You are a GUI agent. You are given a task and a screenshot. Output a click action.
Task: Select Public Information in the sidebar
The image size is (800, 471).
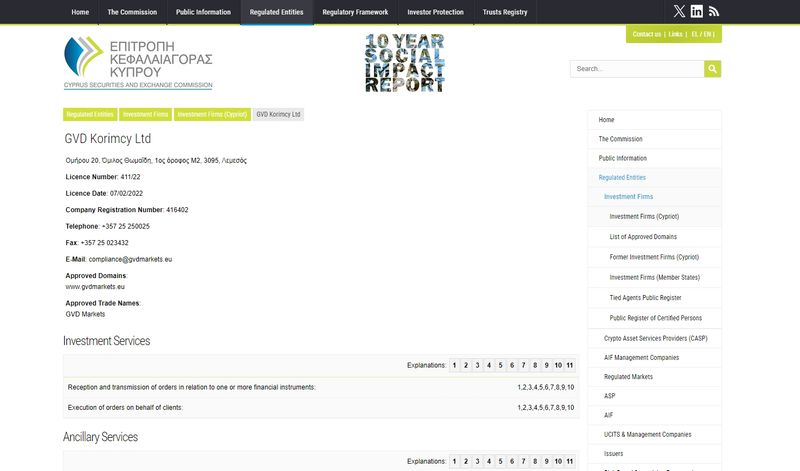click(x=655, y=158)
